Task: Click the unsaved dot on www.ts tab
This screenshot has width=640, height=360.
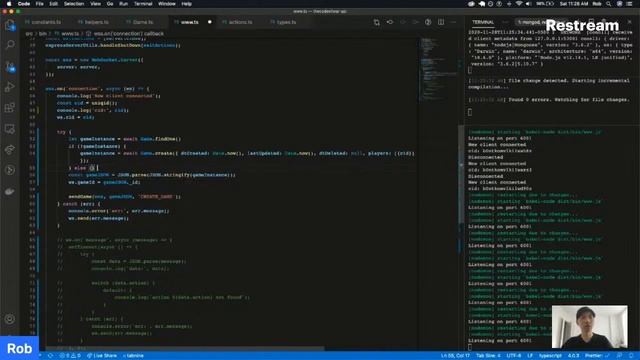Action: [x=210, y=22]
